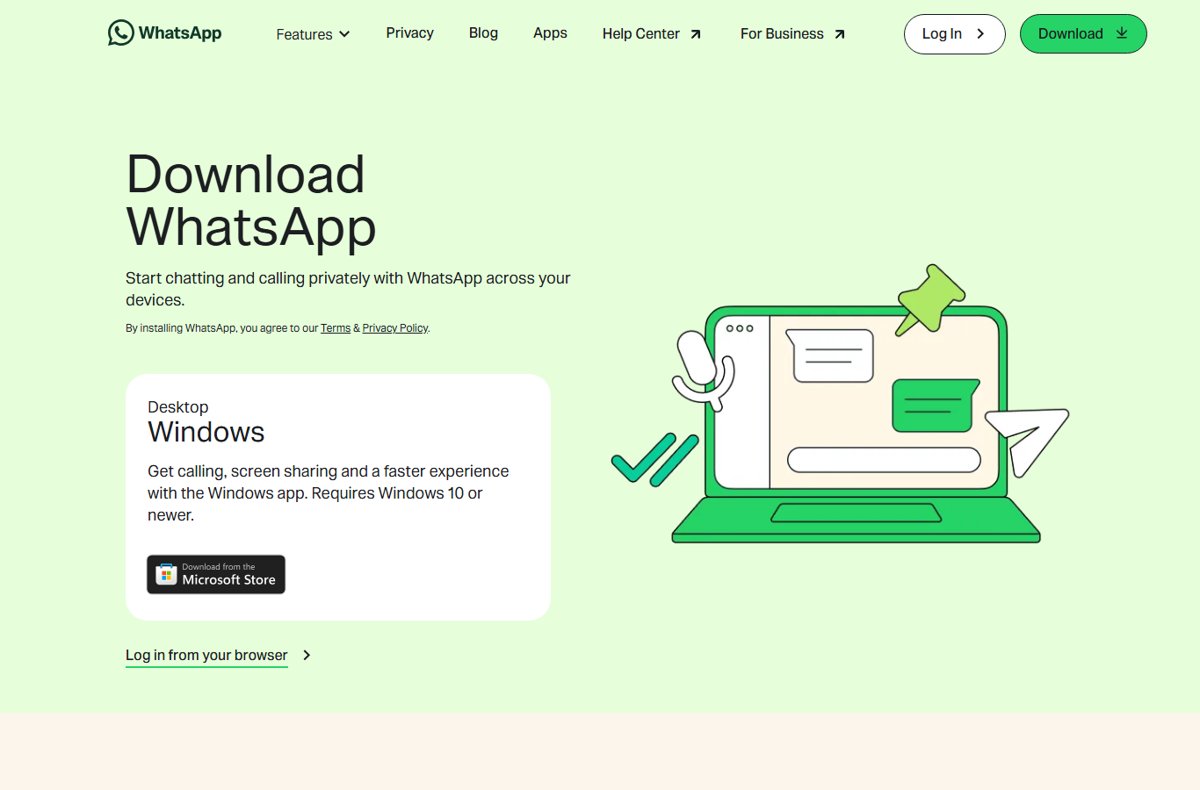Screen dimensions: 1200x790
Task: Open the Privacy Policy link
Action: coord(395,328)
